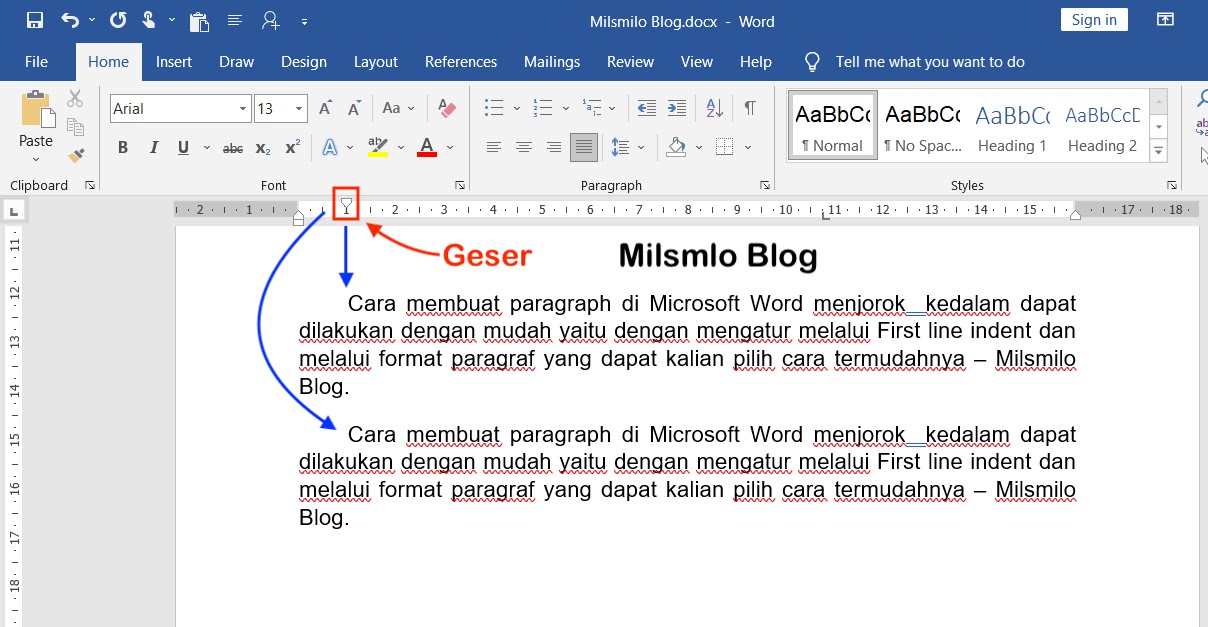Apply the yellow text highlight color
The image size is (1208, 627).
coord(378,148)
